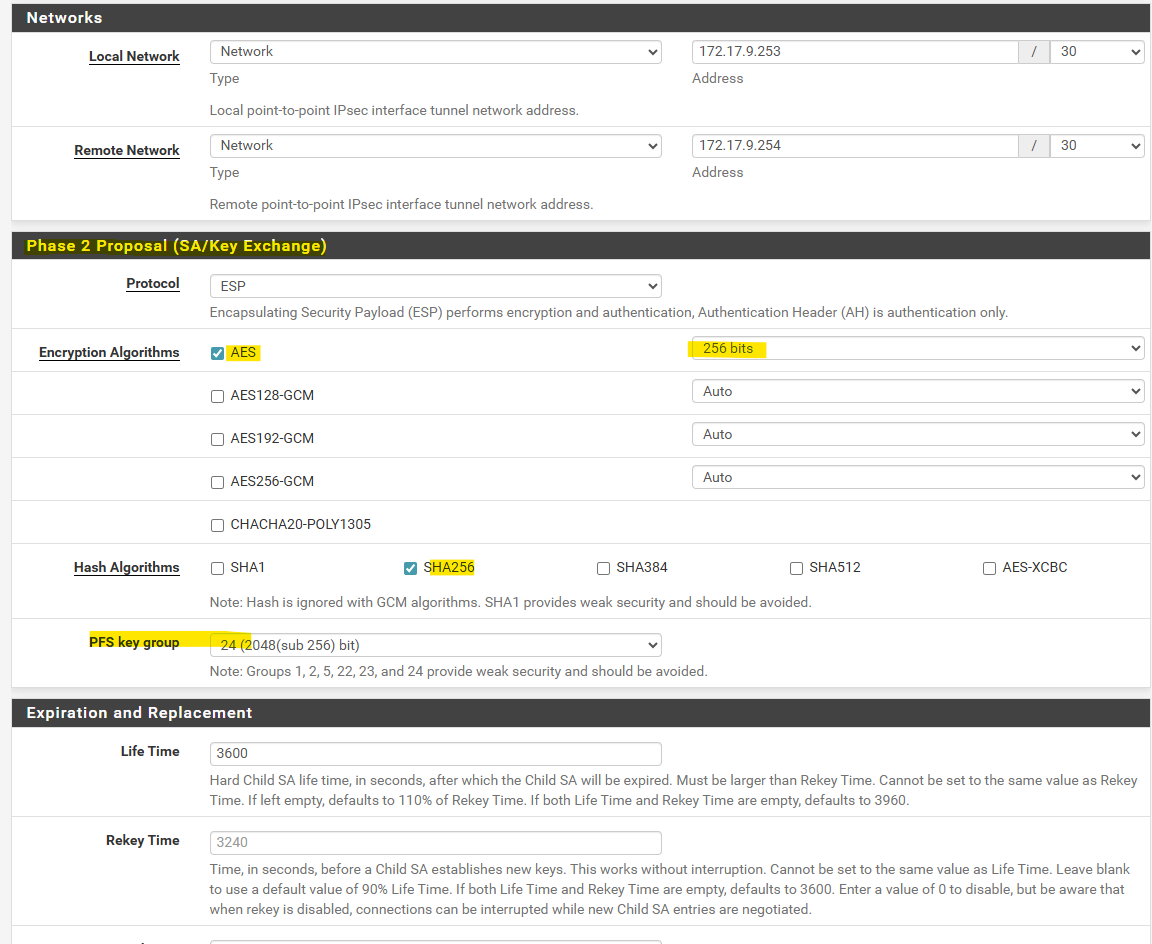Uncheck the AES encryption checkbox
Image resolution: width=1152 pixels, height=944 pixels.
click(217, 353)
